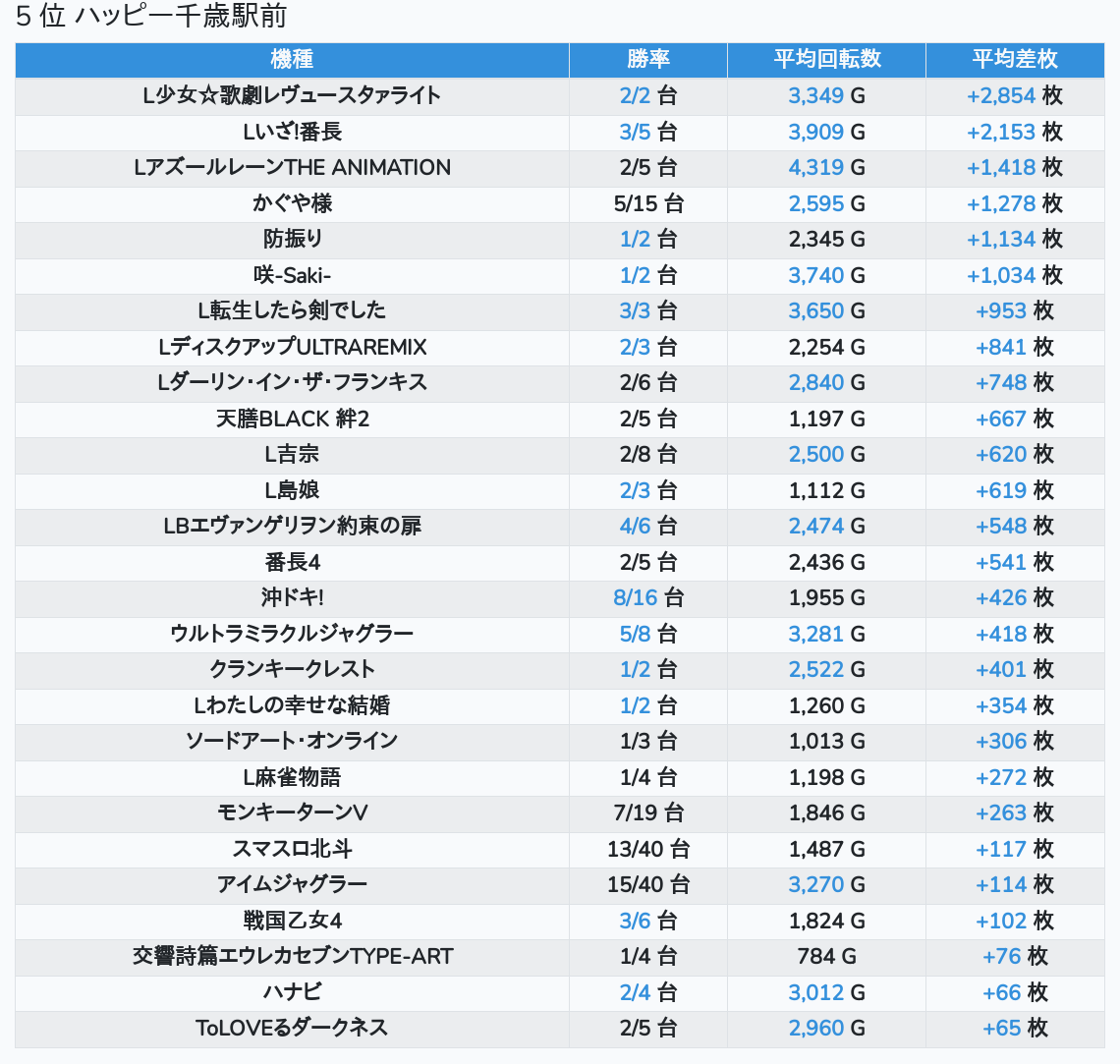This screenshot has width=1120, height=1064.
Task: Click the 機種 column header
Action: 292,59
